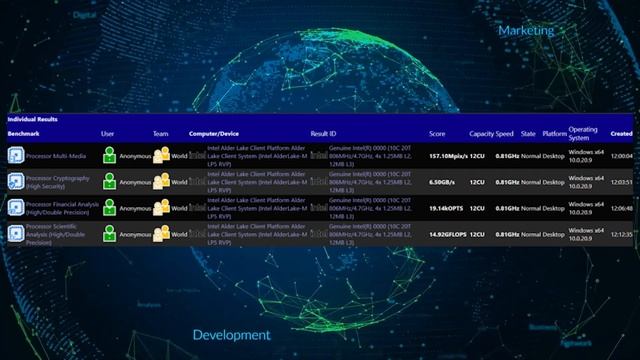
Task: Click the Intel logo beside Scientific Analysis row result ID
Action: tap(319, 234)
